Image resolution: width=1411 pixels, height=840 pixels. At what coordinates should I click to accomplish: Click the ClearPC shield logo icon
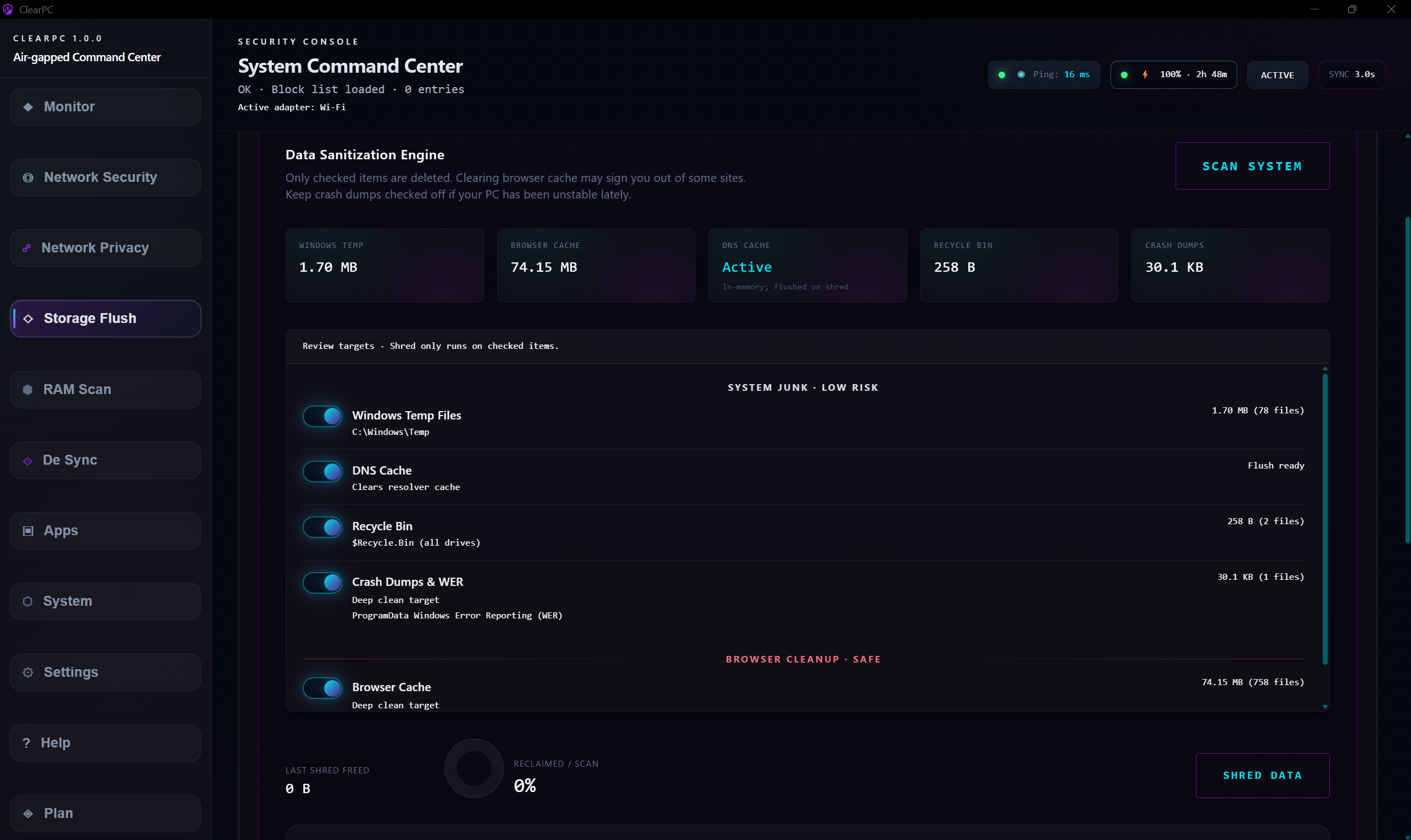coord(8,9)
